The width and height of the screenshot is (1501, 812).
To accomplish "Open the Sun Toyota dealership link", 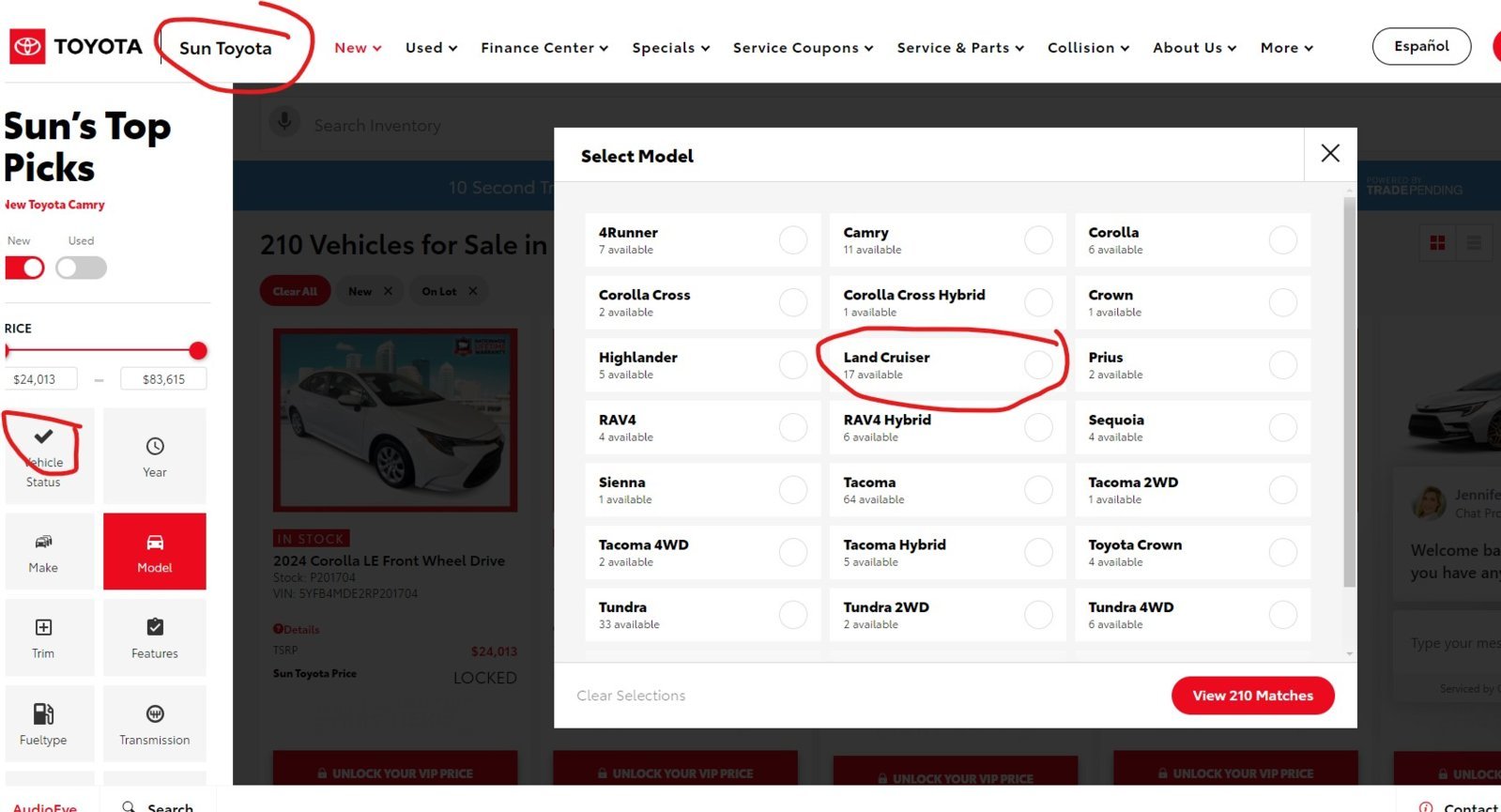I will tap(225, 48).
